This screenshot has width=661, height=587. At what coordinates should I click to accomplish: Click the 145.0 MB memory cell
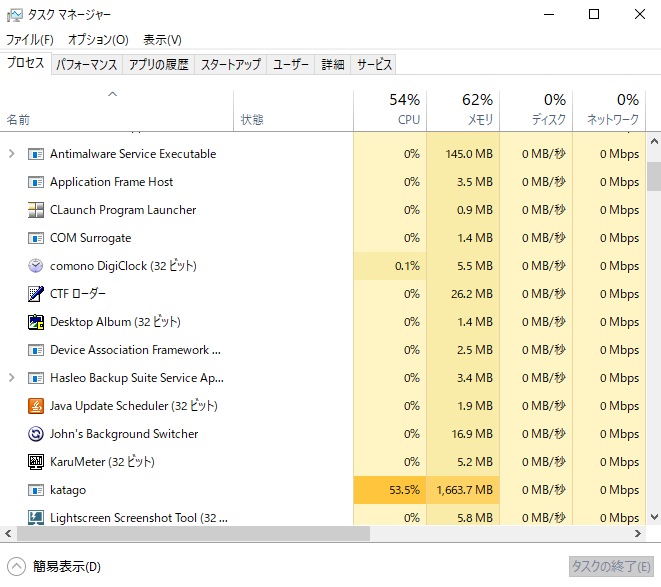point(463,154)
